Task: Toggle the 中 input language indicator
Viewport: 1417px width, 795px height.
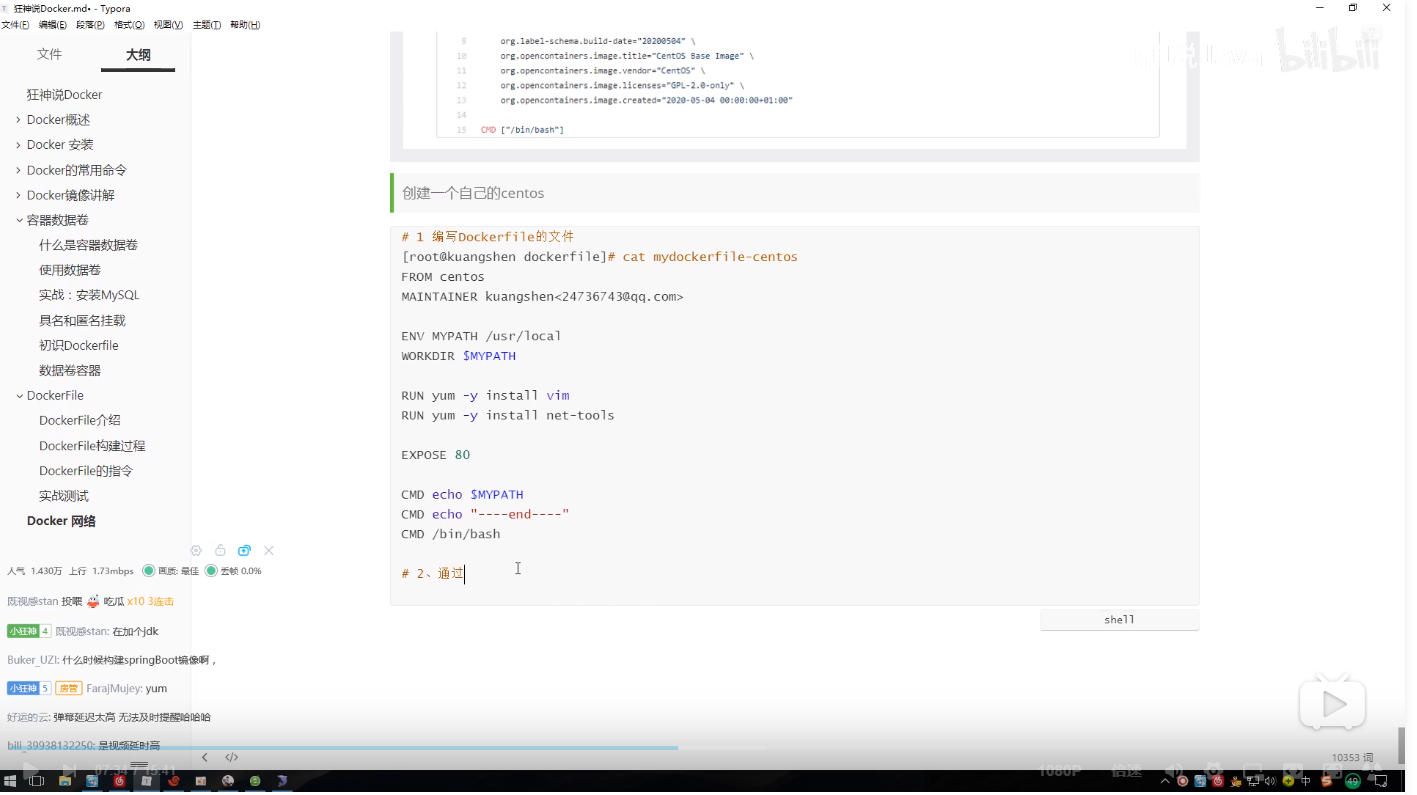Action: 1306,781
